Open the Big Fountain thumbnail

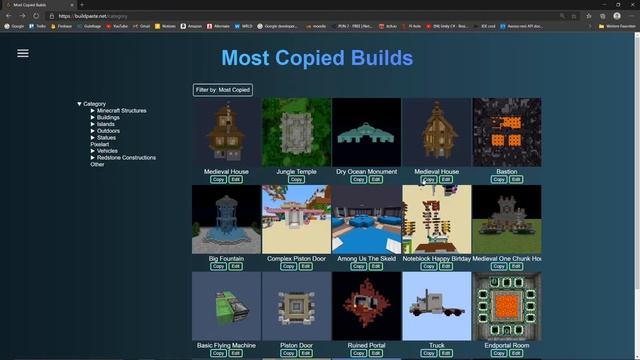pos(226,219)
